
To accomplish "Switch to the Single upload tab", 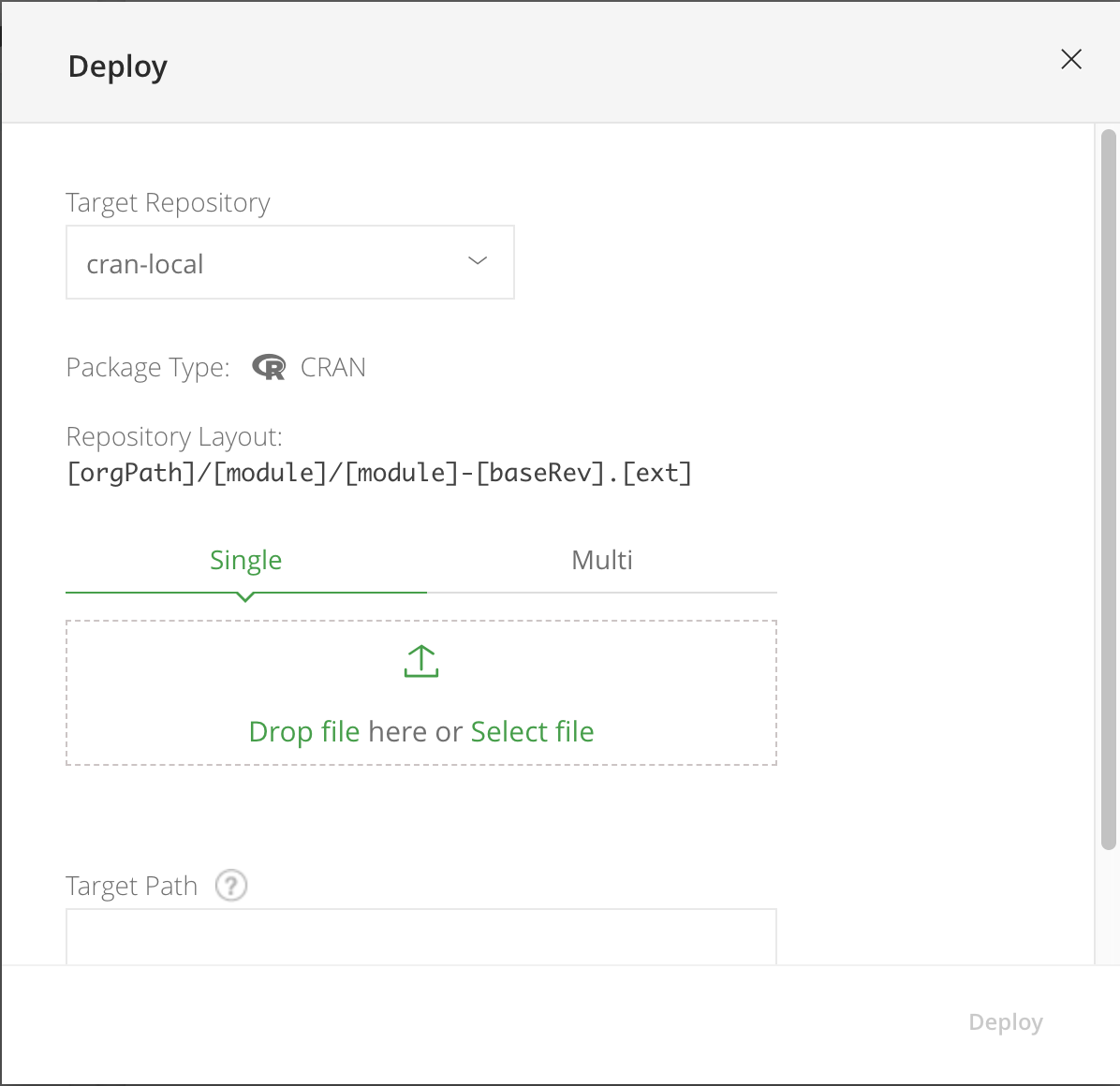I will [245, 560].
